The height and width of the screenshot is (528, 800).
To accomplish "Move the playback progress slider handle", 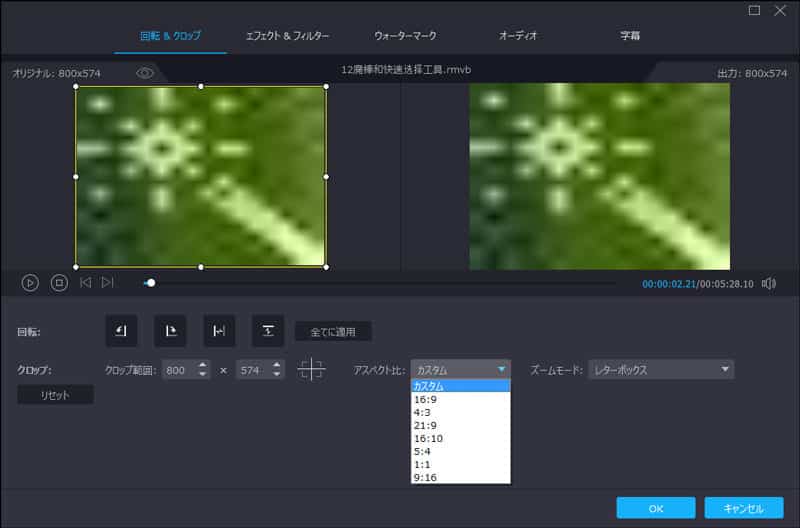I will pos(151,283).
